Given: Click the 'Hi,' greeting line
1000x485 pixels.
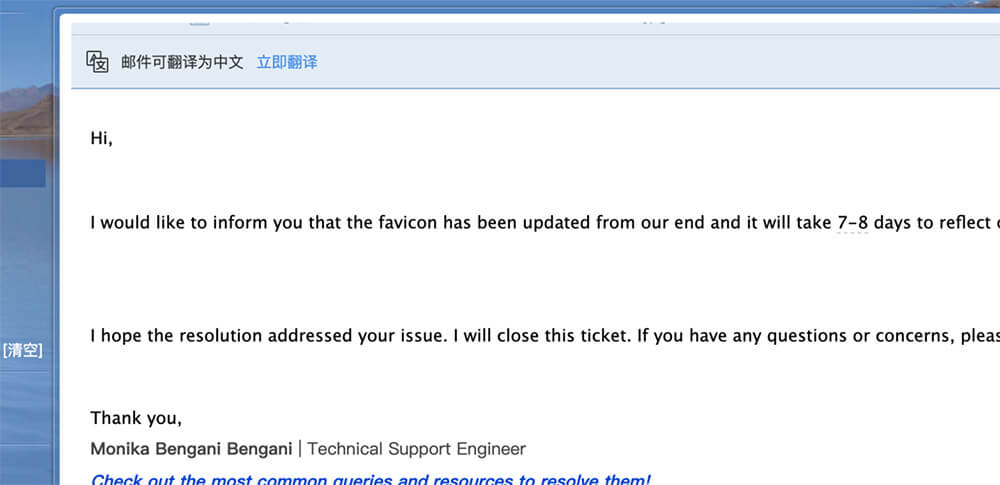Looking at the screenshot, I should click(101, 138).
